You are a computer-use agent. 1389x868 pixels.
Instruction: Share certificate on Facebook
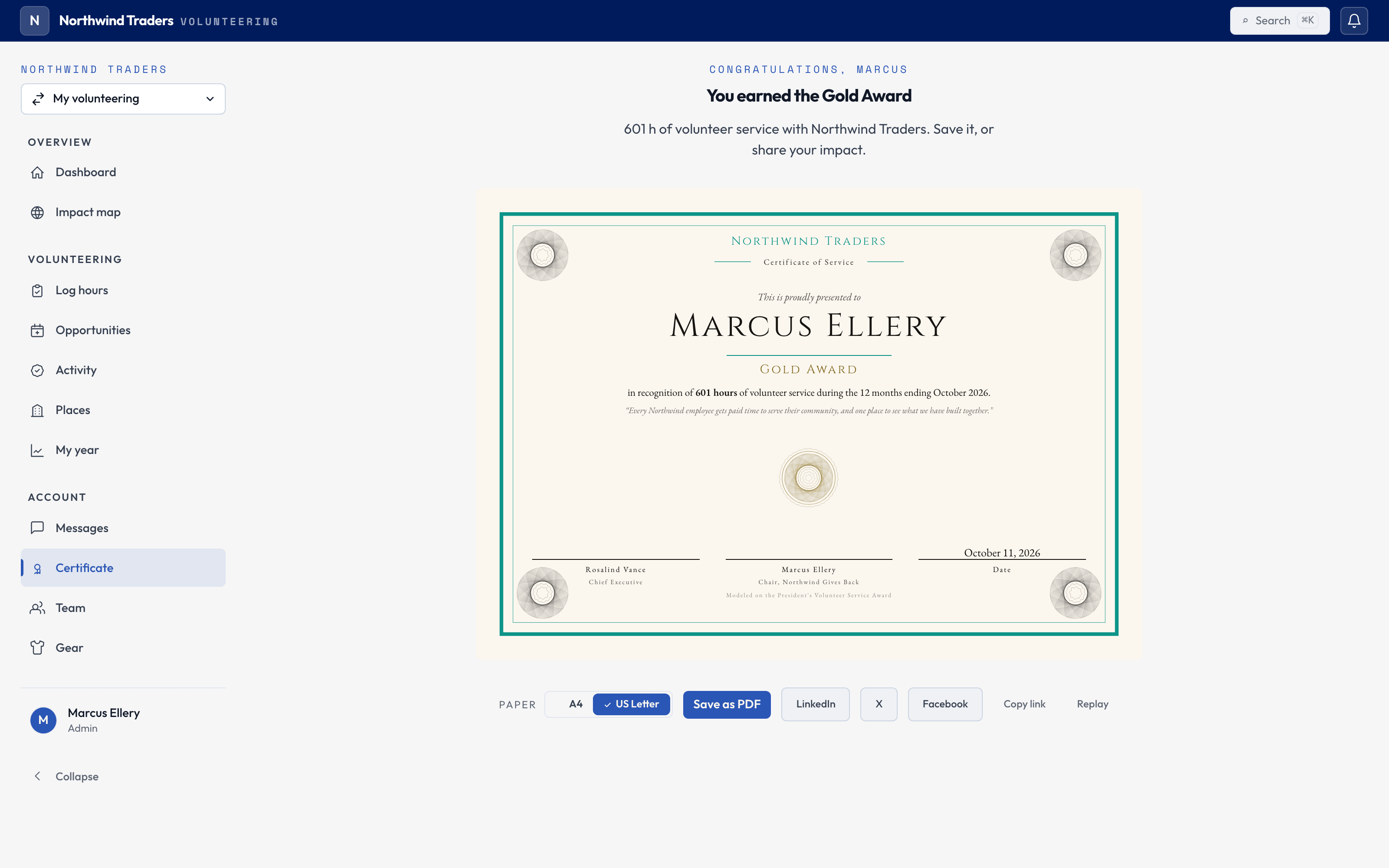click(x=945, y=704)
